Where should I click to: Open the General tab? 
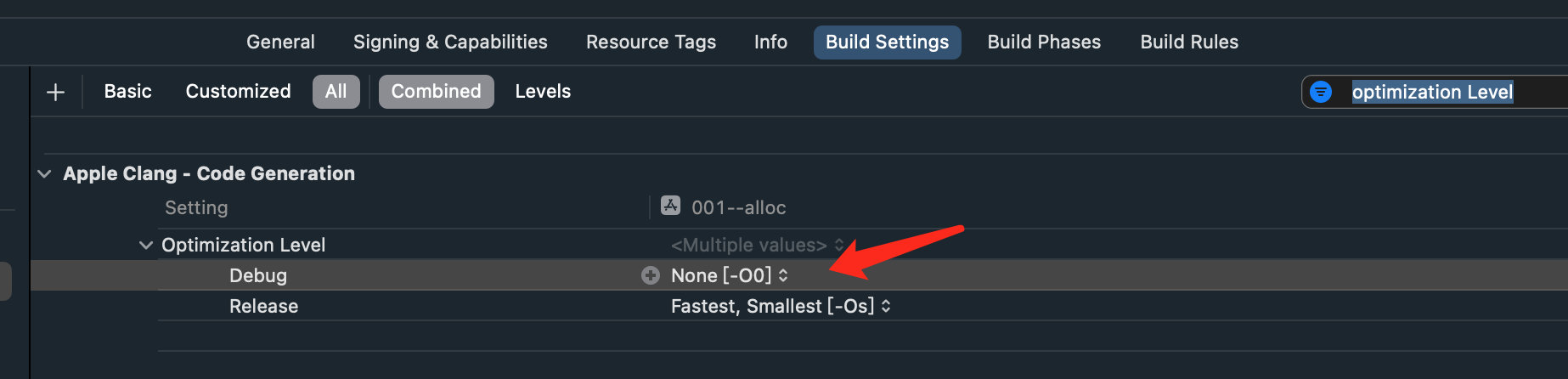pyautogui.click(x=280, y=42)
